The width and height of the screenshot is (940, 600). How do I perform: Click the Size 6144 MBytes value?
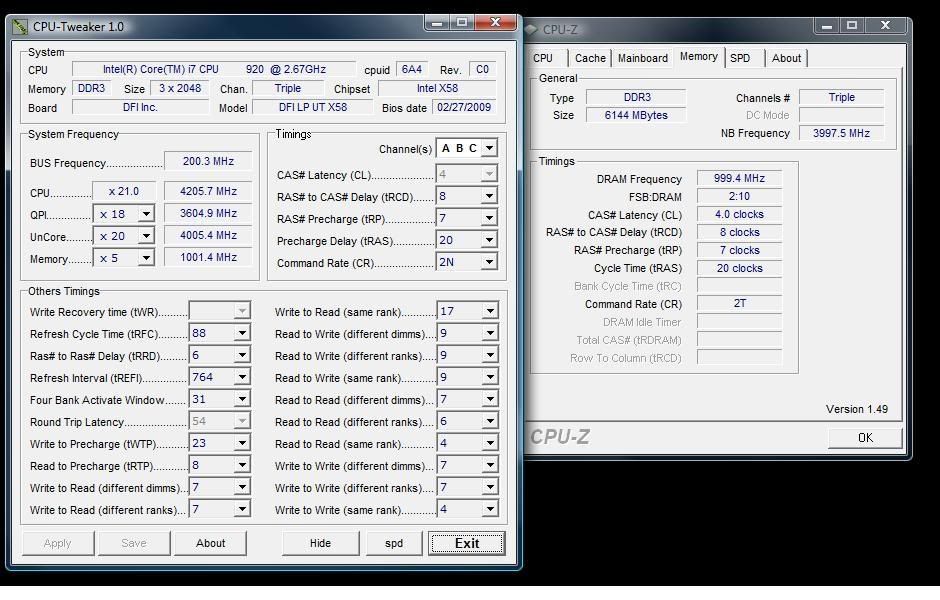[635, 115]
